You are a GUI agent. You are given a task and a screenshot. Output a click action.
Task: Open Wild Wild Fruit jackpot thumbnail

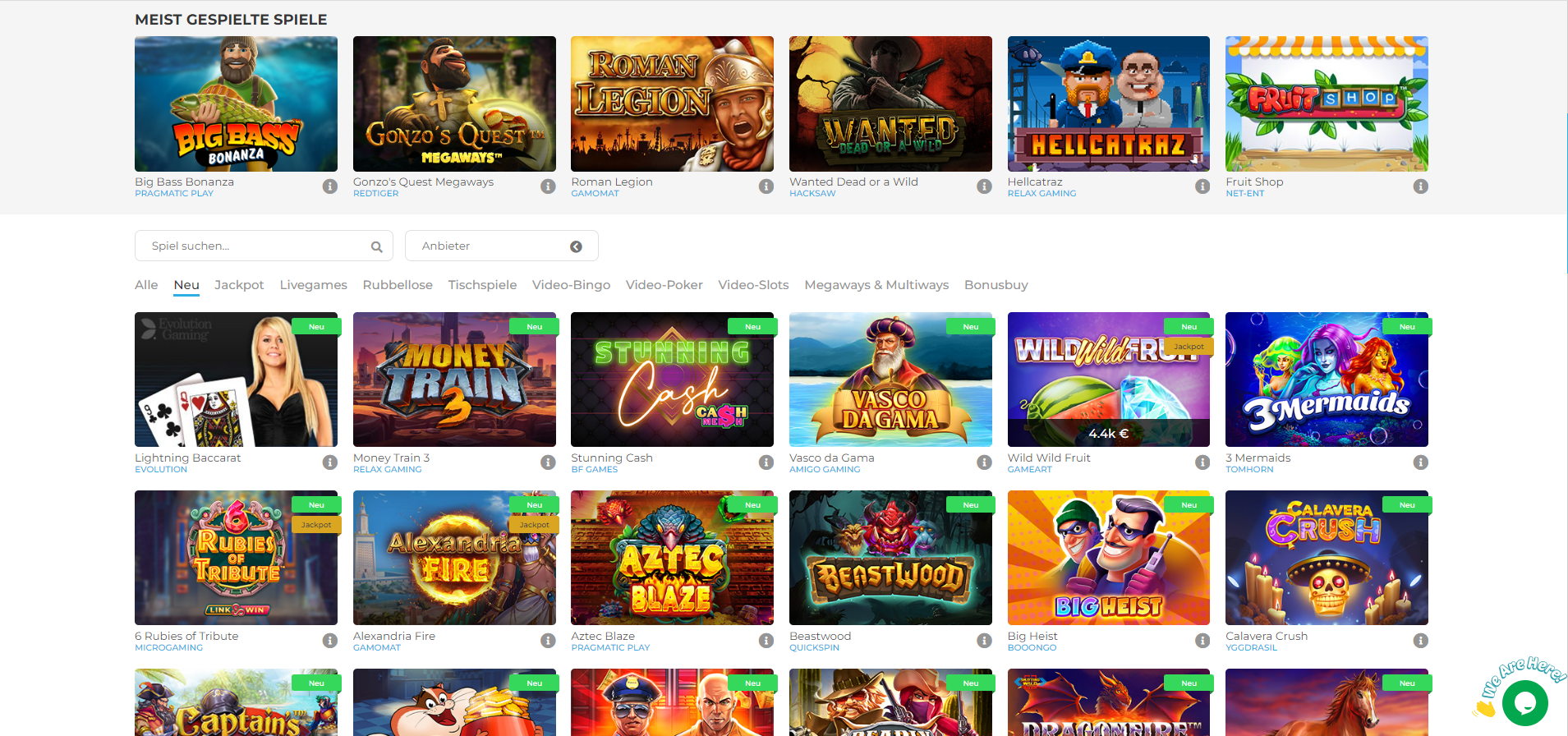[x=1109, y=379]
